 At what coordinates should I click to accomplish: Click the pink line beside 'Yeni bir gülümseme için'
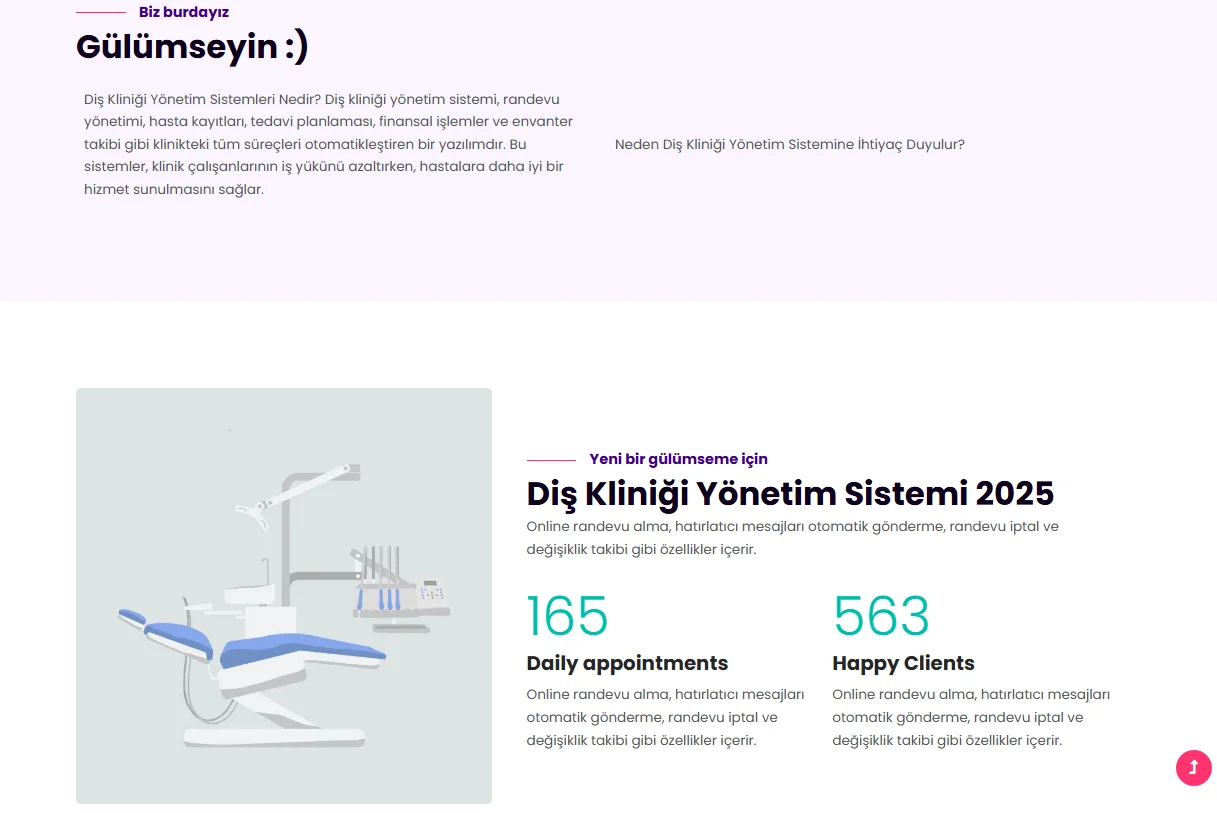point(551,460)
